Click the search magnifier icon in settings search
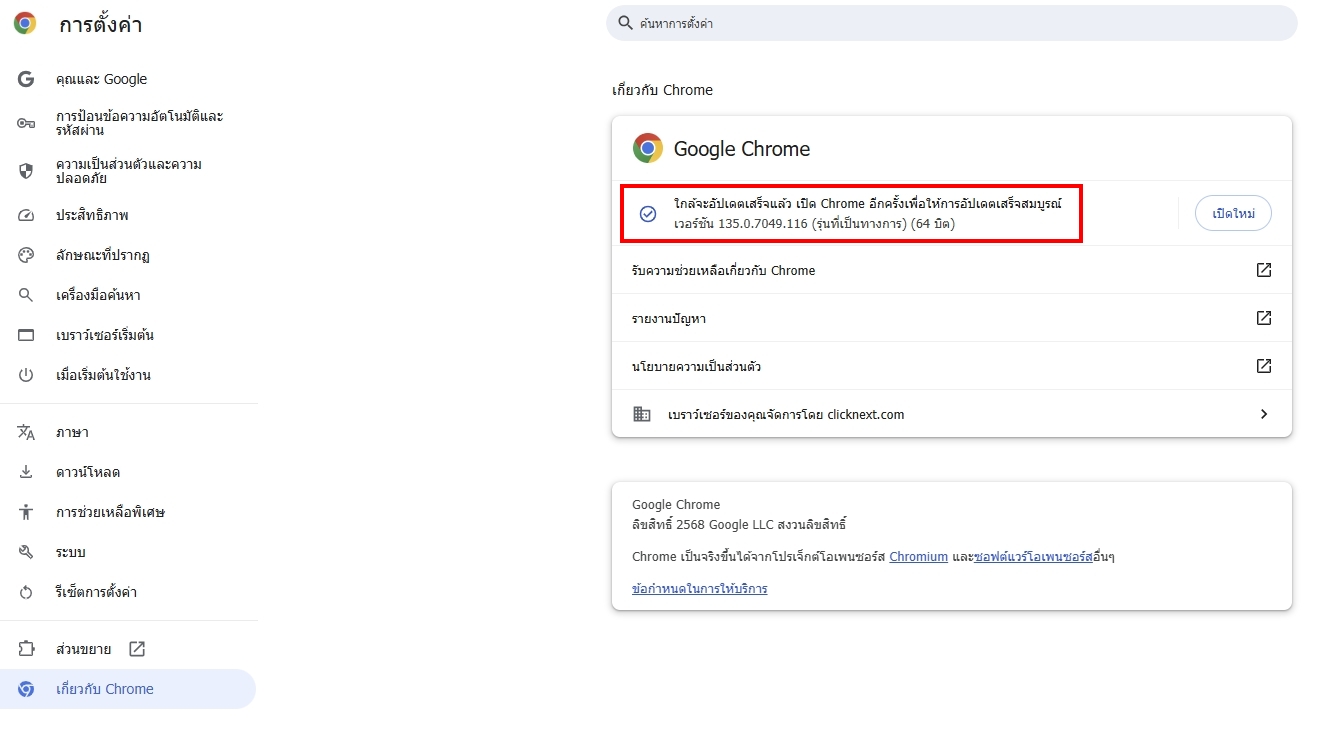Screen dimensions: 1333x738 coord(626,23)
